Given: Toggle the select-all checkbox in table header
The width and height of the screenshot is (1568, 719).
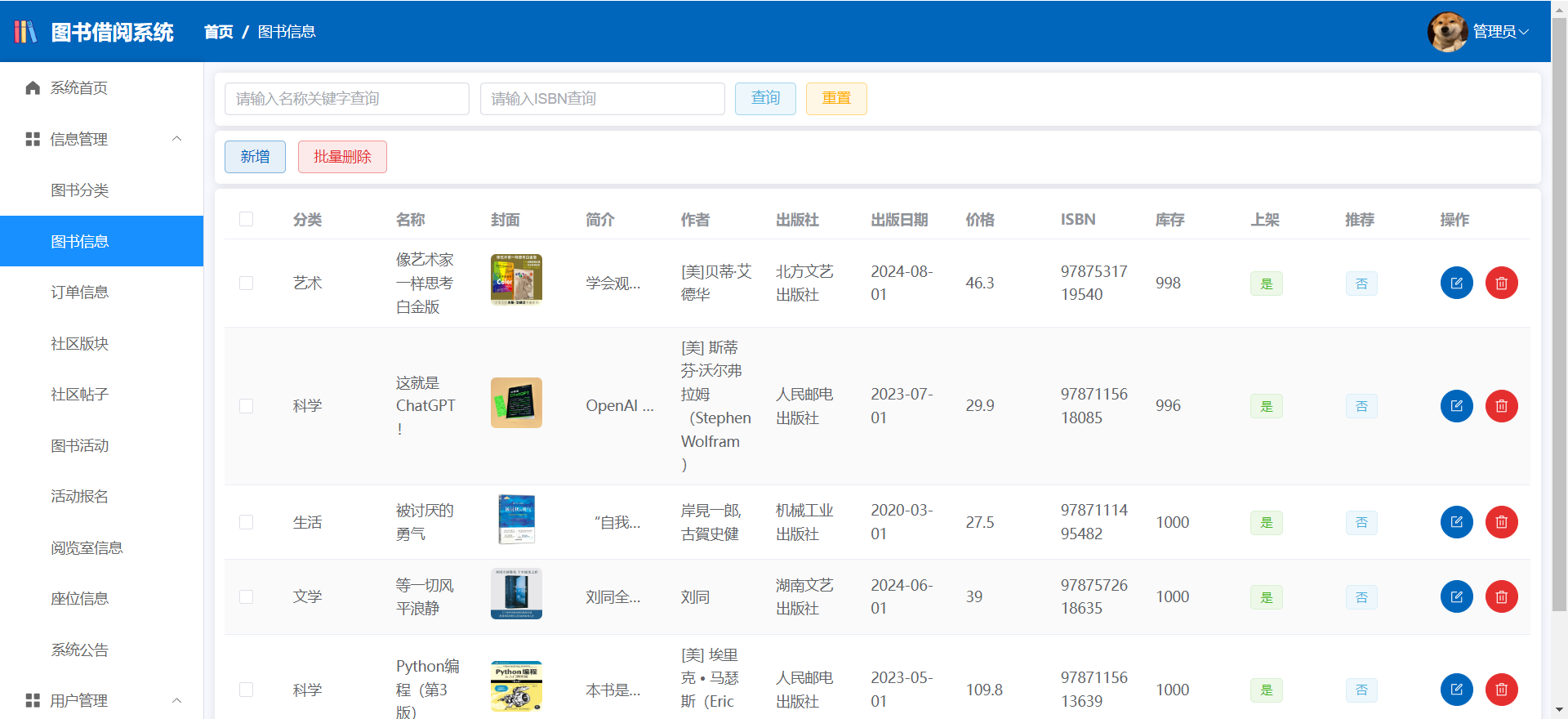Looking at the screenshot, I should [246, 219].
